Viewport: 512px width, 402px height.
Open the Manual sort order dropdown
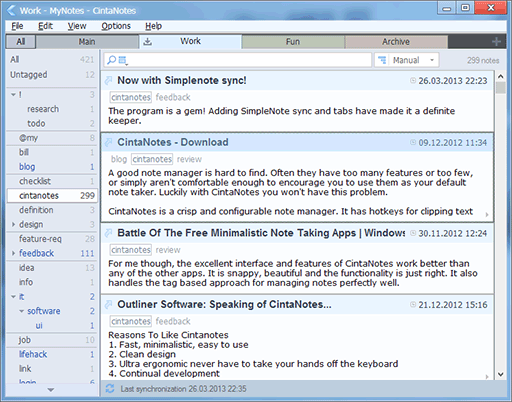[x=407, y=60]
